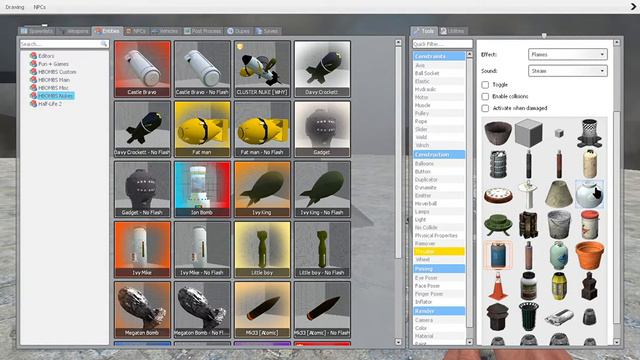
Task: Enable the Toggle checkbox
Action: coord(485,84)
